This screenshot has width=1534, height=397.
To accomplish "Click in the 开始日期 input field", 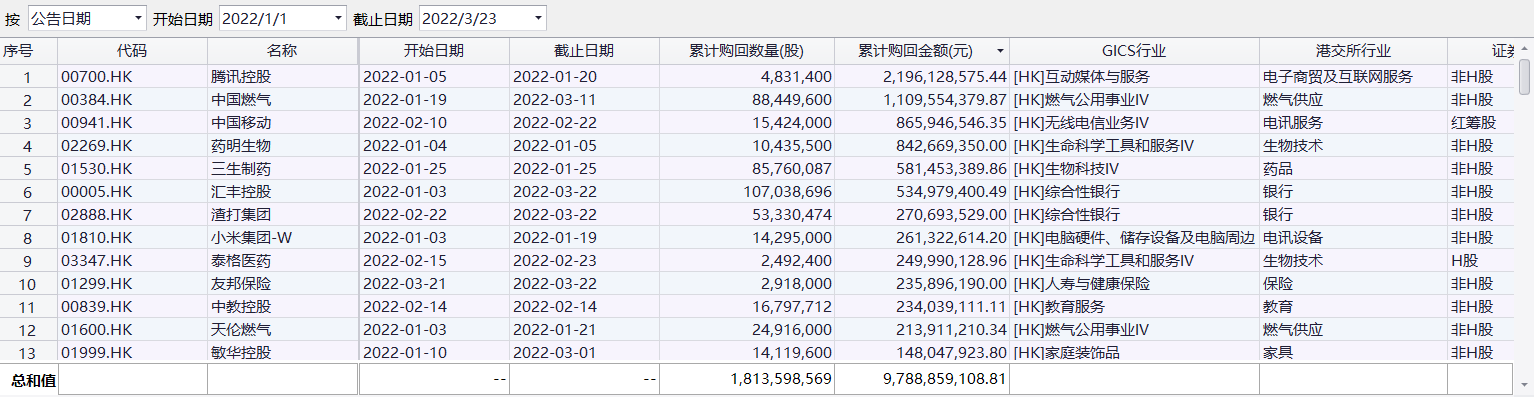I will [x=273, y=18].
